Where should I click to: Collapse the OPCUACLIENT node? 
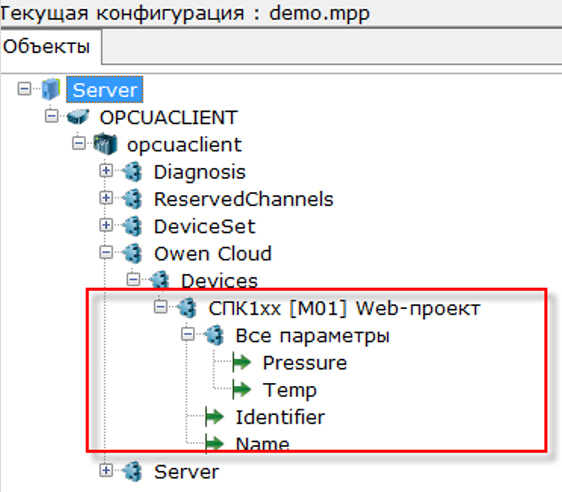point(52,116)
